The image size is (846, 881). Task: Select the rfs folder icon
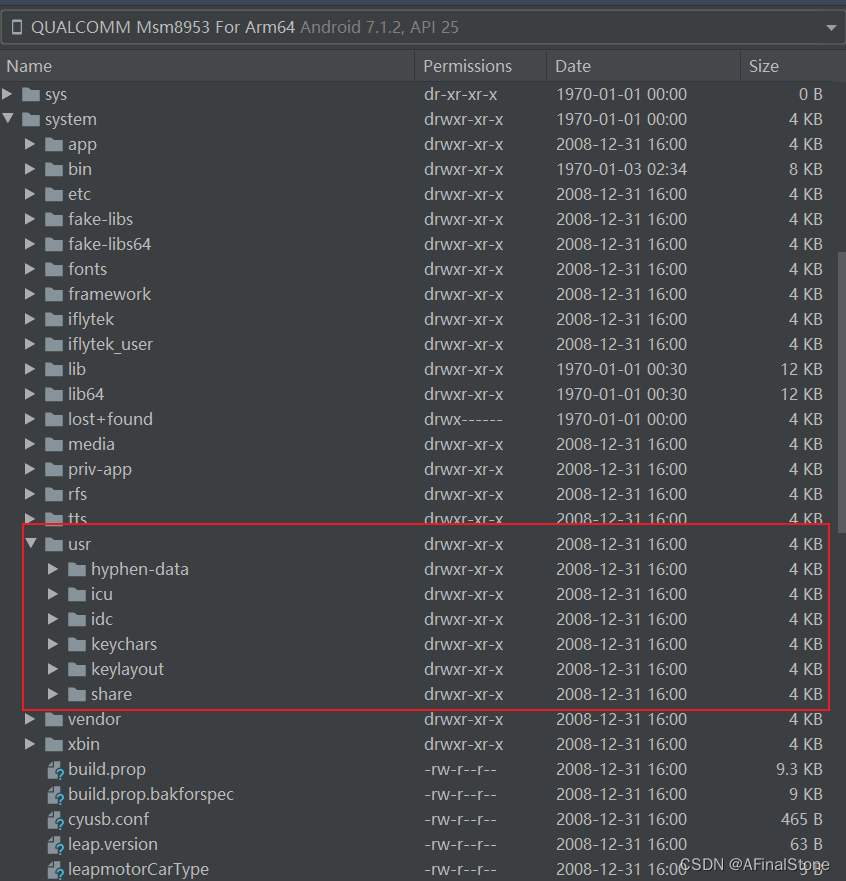(54, 494)
